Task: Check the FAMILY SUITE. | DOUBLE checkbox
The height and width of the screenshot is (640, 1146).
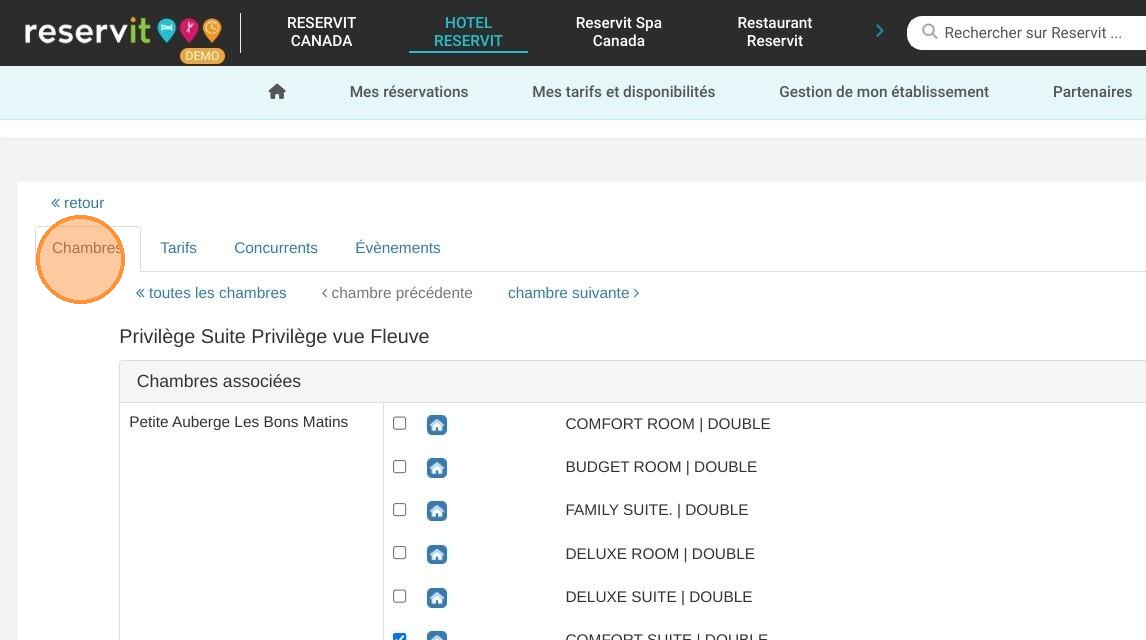Action: [400, 509]
